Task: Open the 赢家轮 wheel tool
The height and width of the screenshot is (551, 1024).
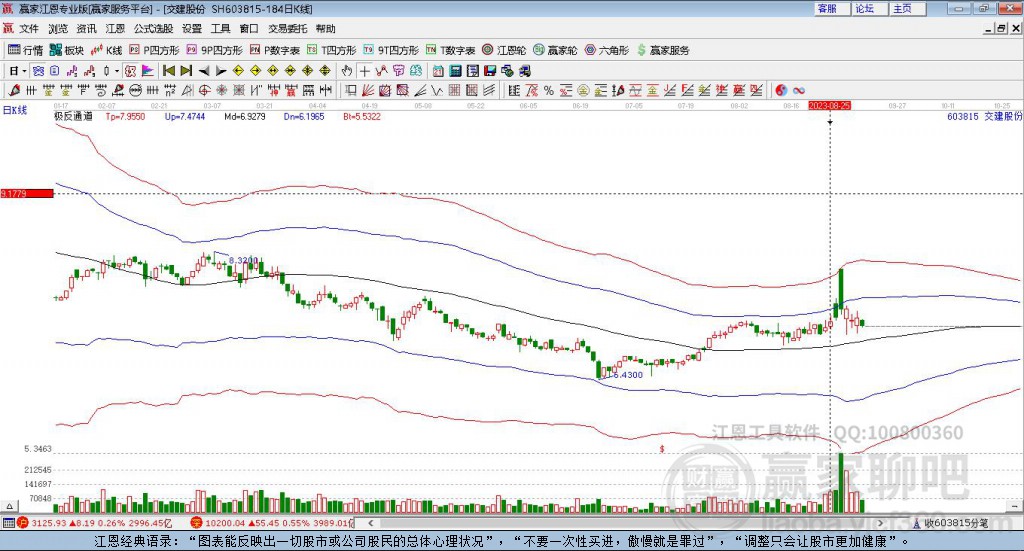Action: pos(555,50)
